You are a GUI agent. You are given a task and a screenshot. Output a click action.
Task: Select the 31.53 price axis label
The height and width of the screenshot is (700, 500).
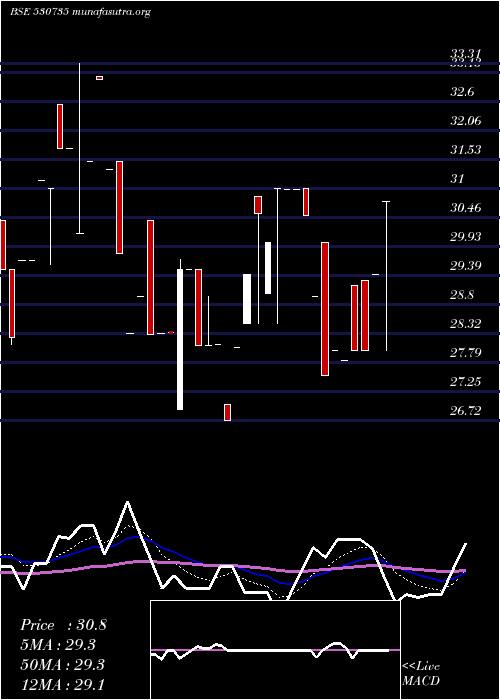pyautogui.click(x=466, y=150)
